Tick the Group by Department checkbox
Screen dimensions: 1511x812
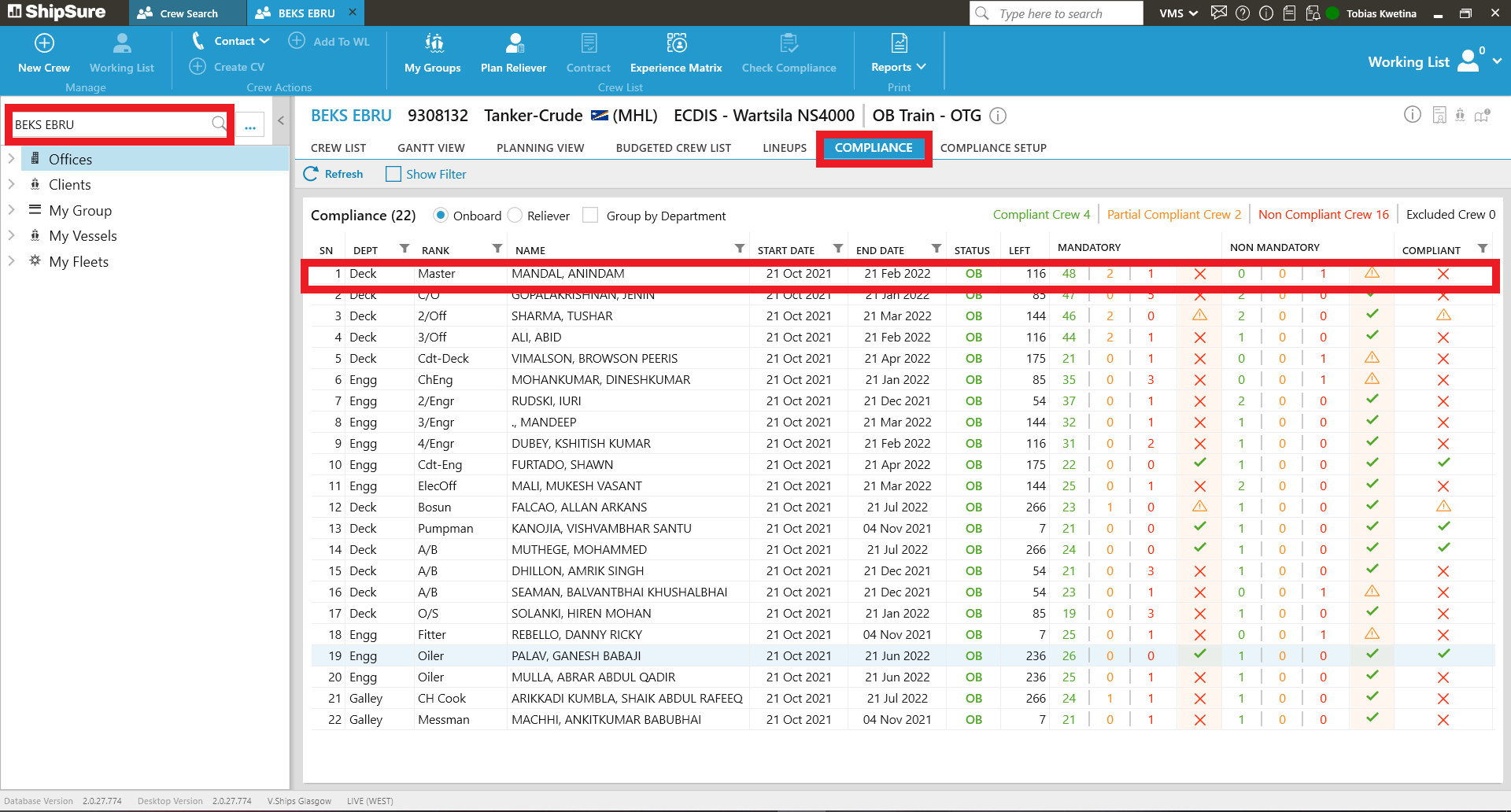(590, 216)
